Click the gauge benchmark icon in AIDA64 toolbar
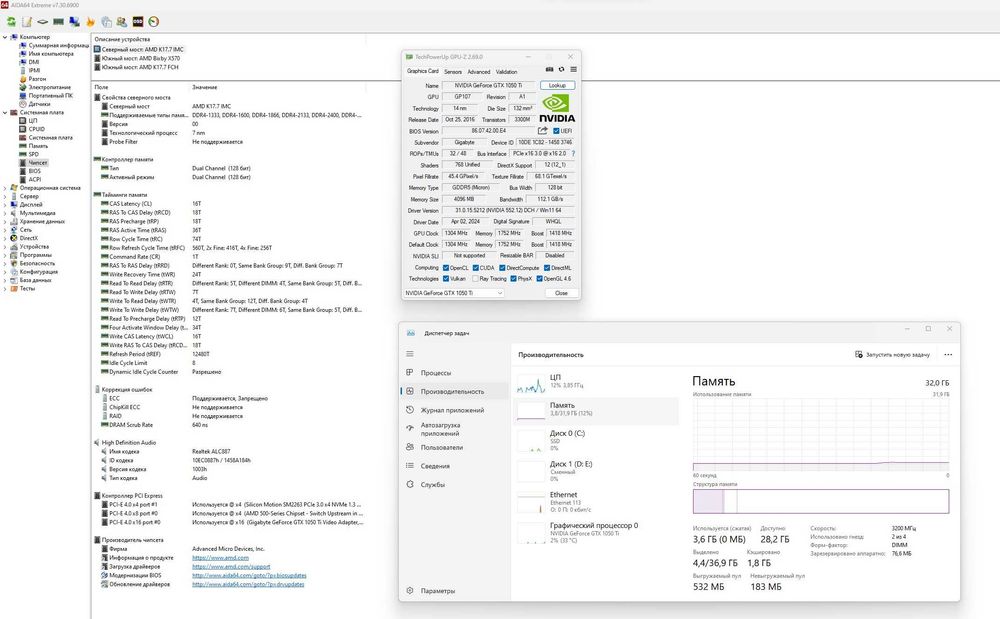 [154, 22]
